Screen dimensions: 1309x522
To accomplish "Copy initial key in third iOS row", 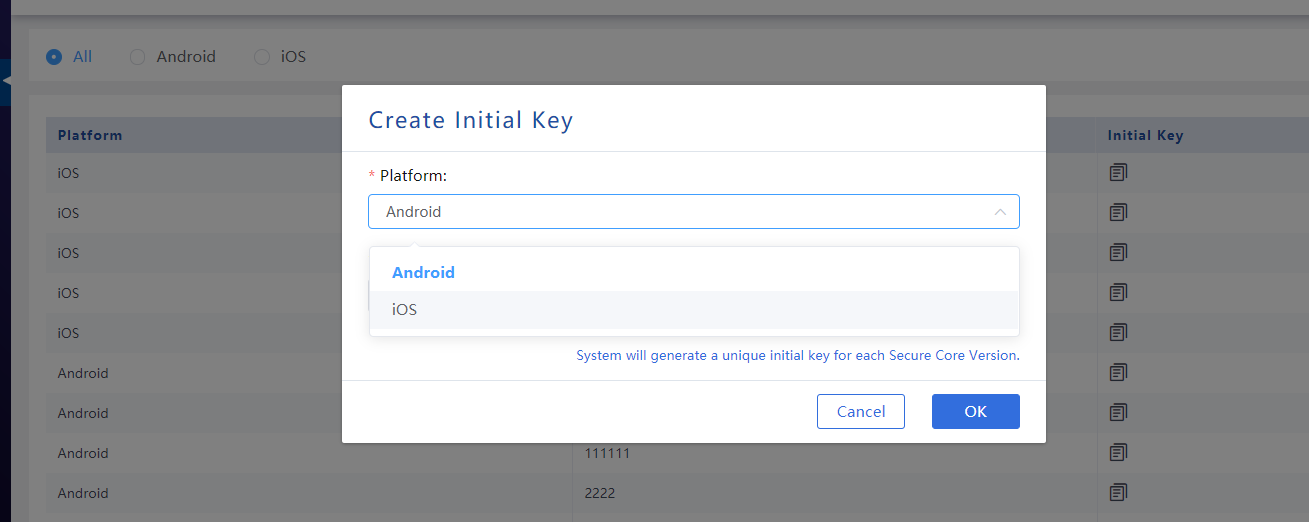I will pyautogui.click(x=1118, y=252).
